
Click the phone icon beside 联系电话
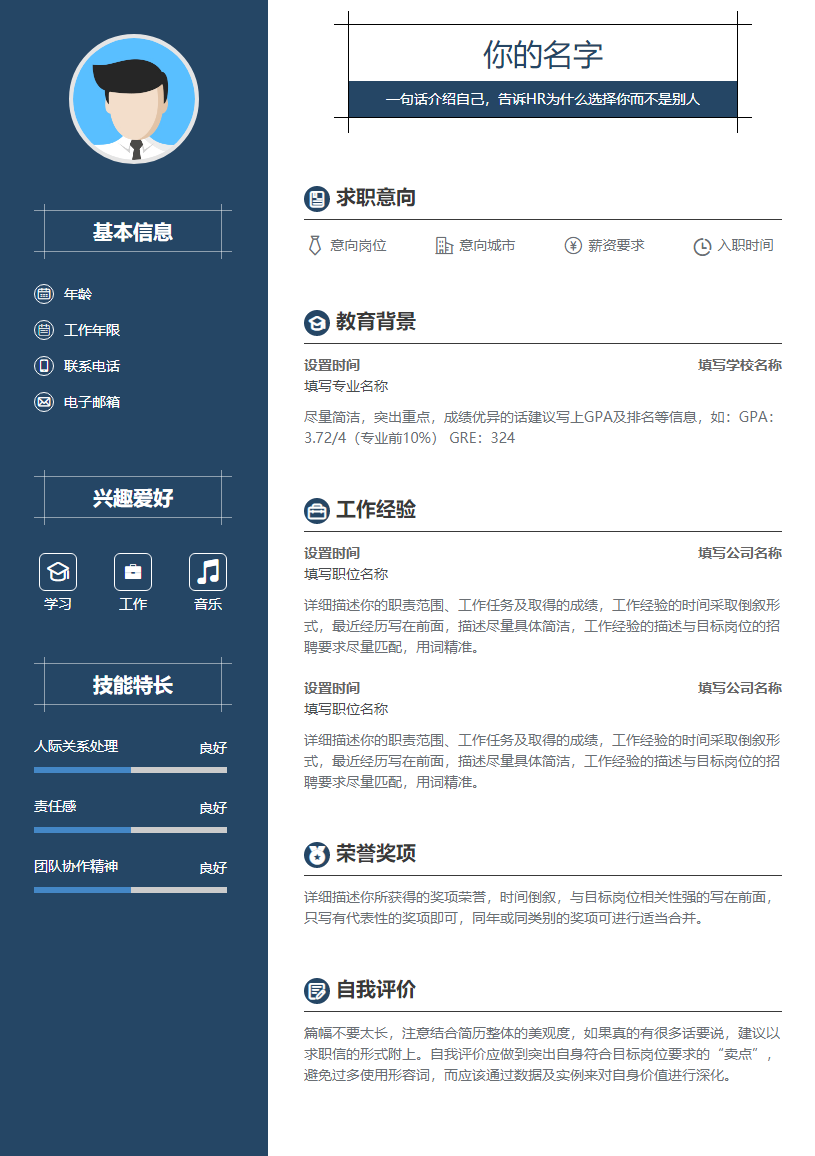[x=44, y=366]
